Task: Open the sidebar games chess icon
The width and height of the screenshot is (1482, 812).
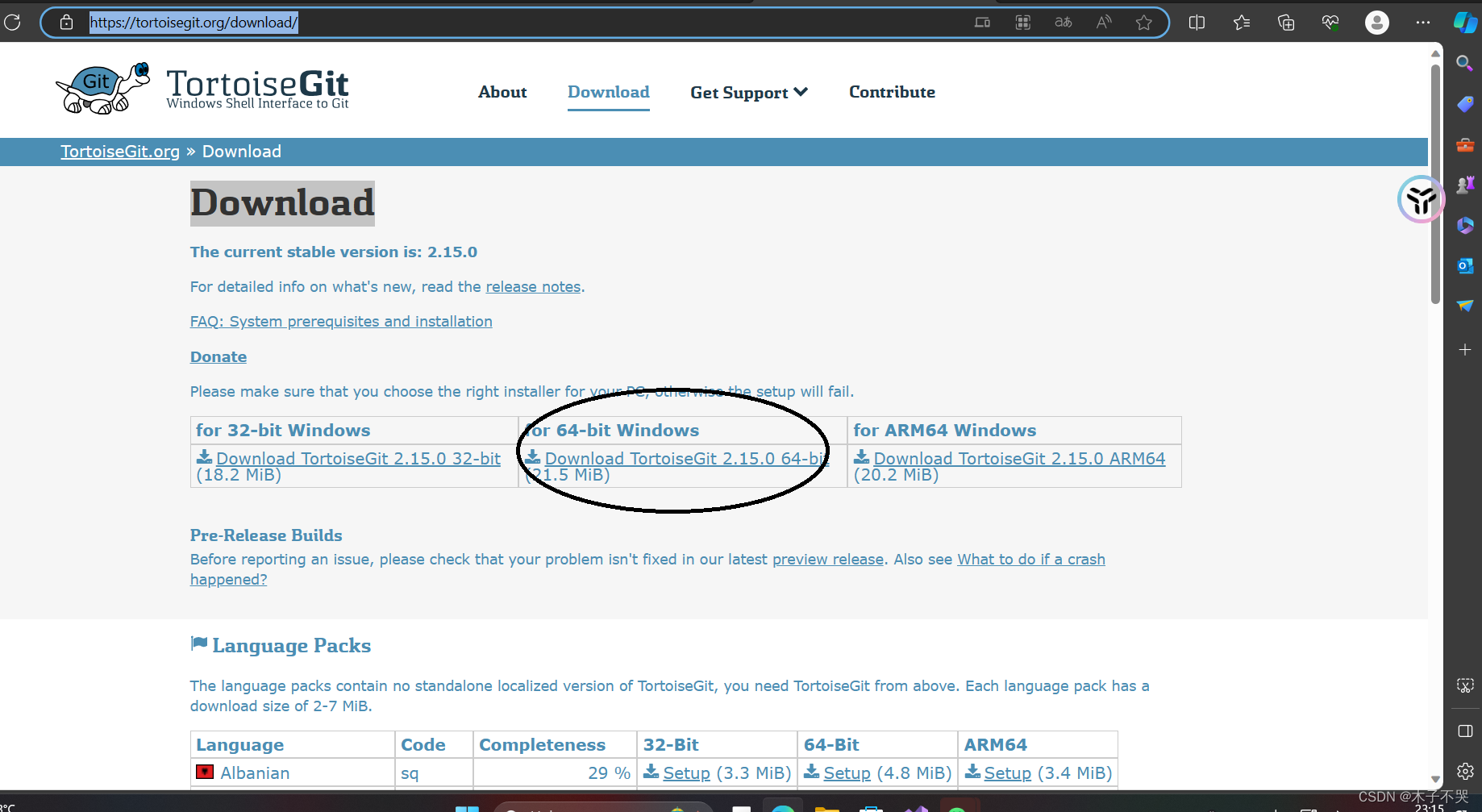Action: pyautogui.click(x=1465, y=185)
